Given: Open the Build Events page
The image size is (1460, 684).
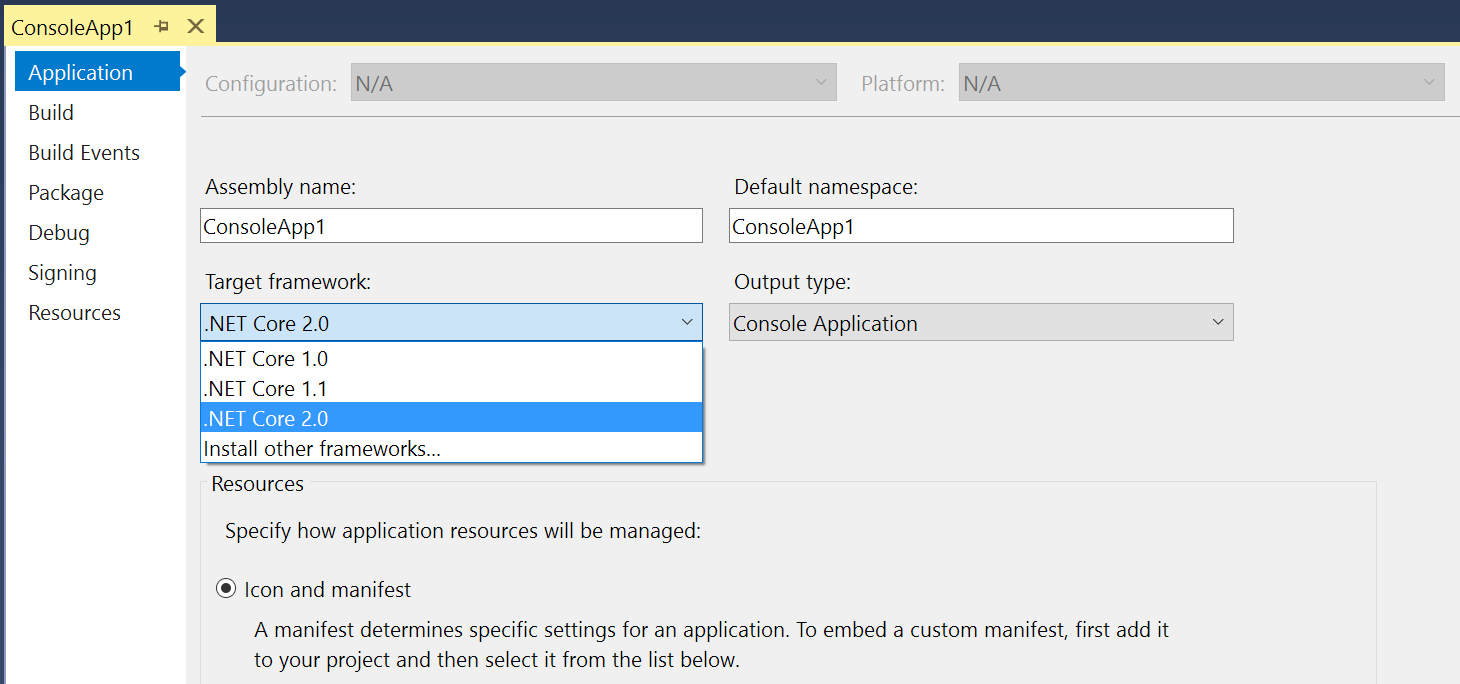Looking at the screenshot, I should (84, 153).
